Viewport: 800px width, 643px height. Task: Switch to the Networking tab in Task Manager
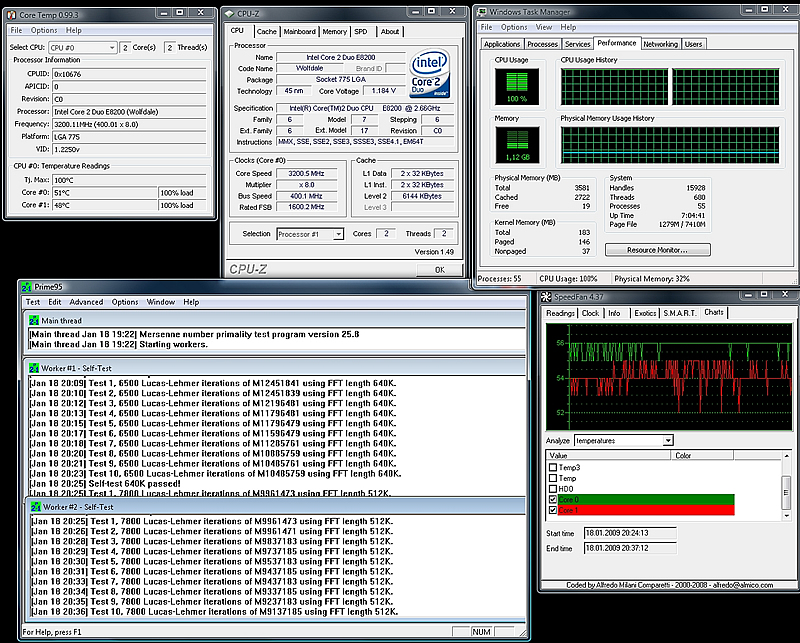click(661, 44)
